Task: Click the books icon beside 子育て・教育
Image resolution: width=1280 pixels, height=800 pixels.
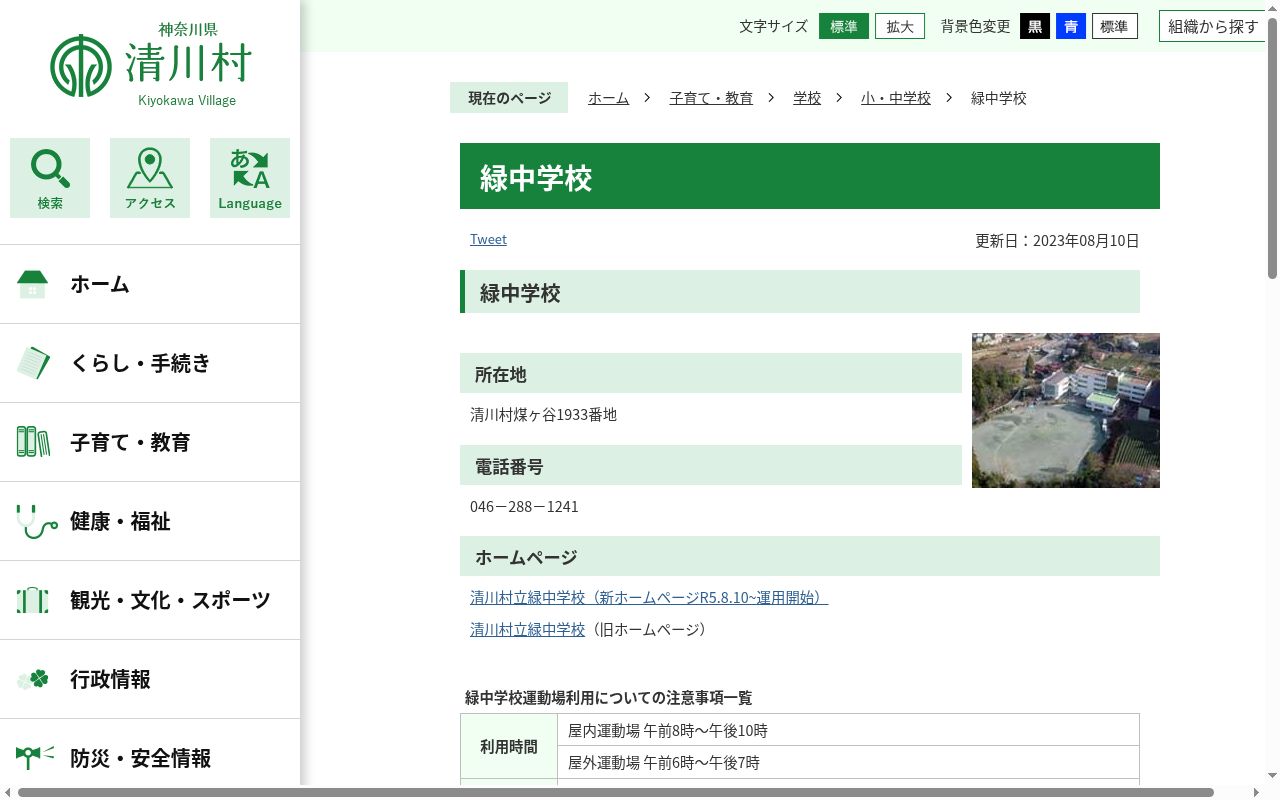Action: [x=33, y=442]
